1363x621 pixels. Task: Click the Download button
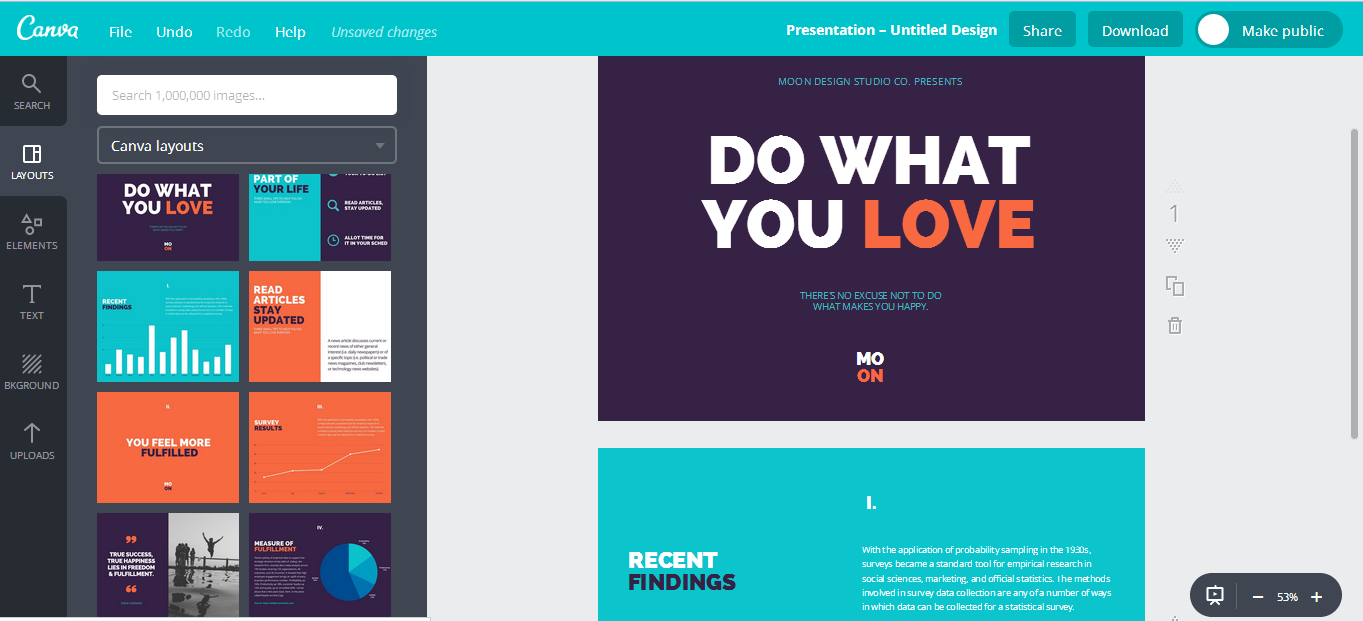[x=1135, y=31]
